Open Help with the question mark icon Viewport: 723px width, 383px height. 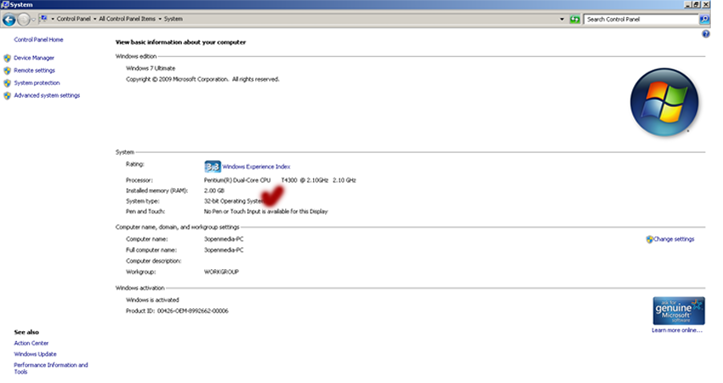(705, 34)
